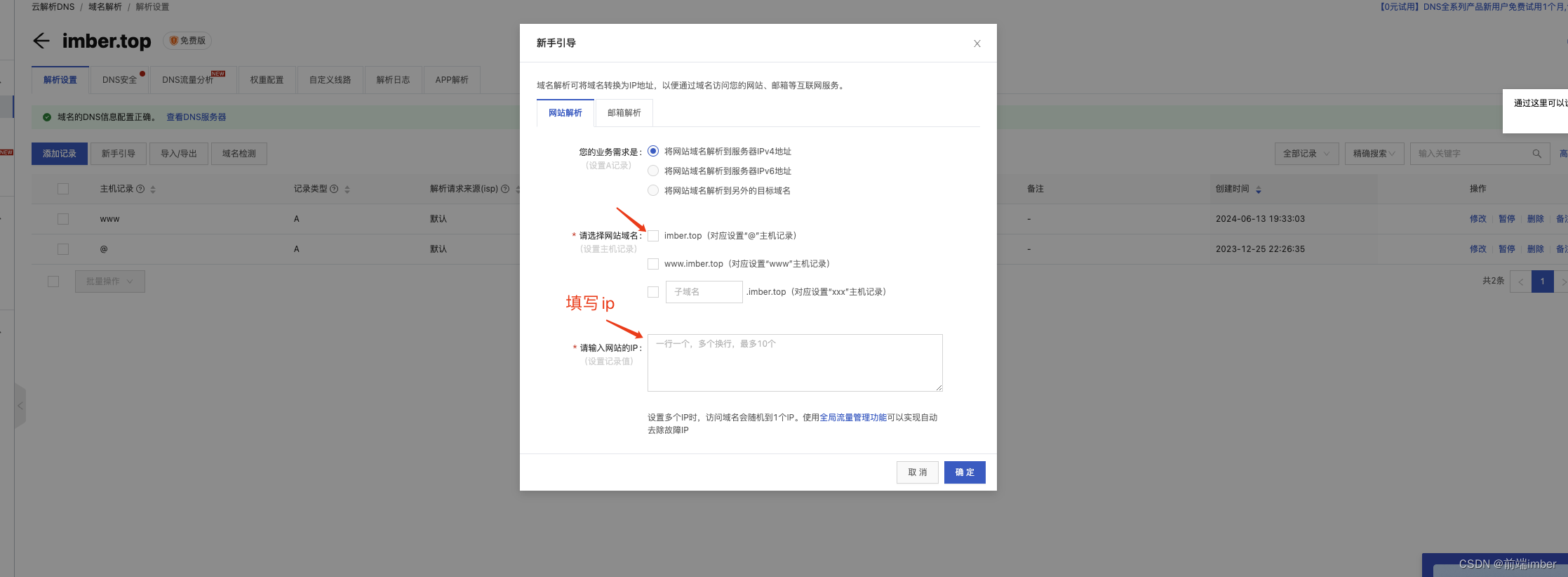Click the help icon beside 解析请求来源(isp)
The image size is (1568, 577).
505,189
